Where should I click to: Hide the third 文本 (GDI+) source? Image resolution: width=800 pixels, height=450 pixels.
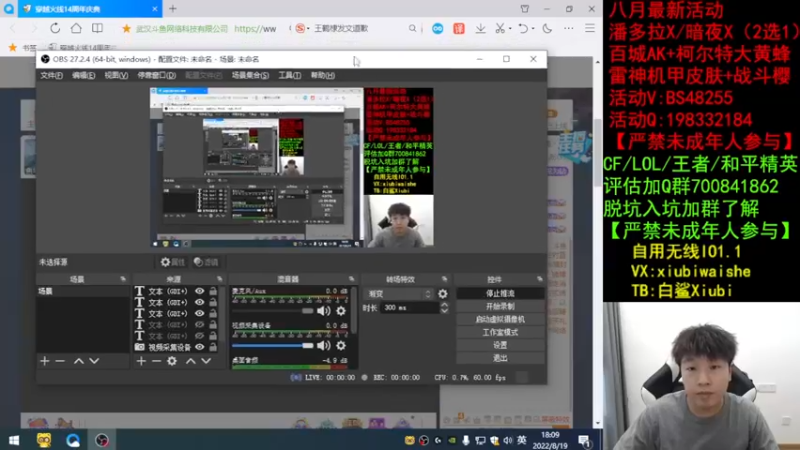(199, 314)
